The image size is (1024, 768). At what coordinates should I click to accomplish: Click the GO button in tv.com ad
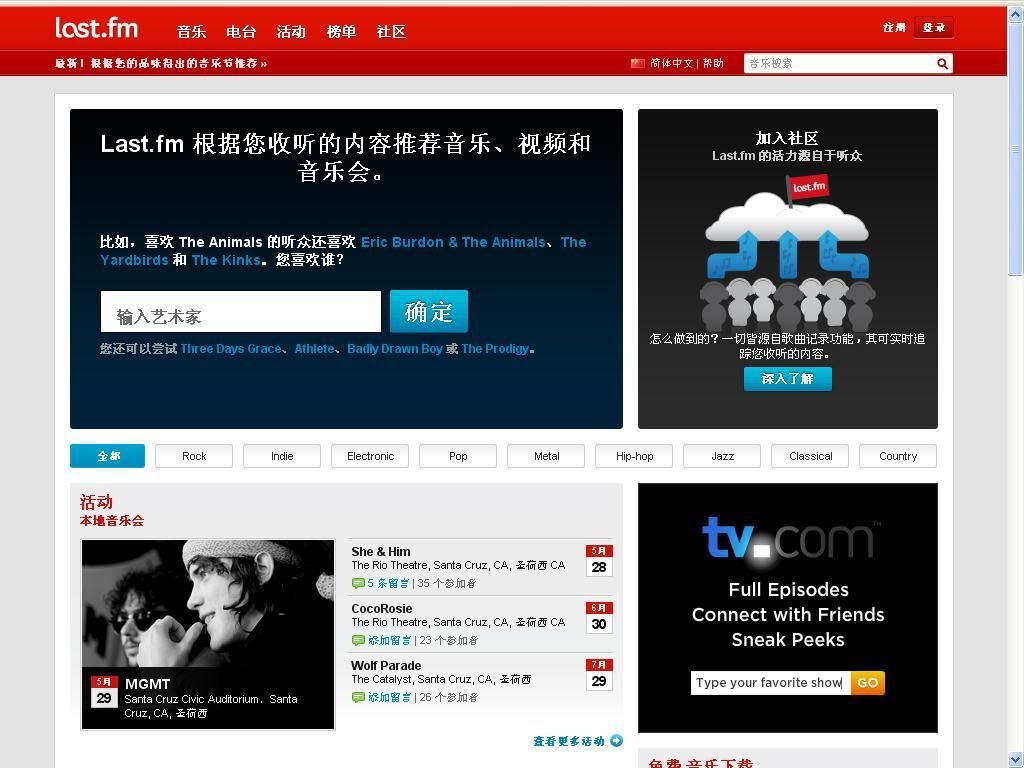click(867, 682)
